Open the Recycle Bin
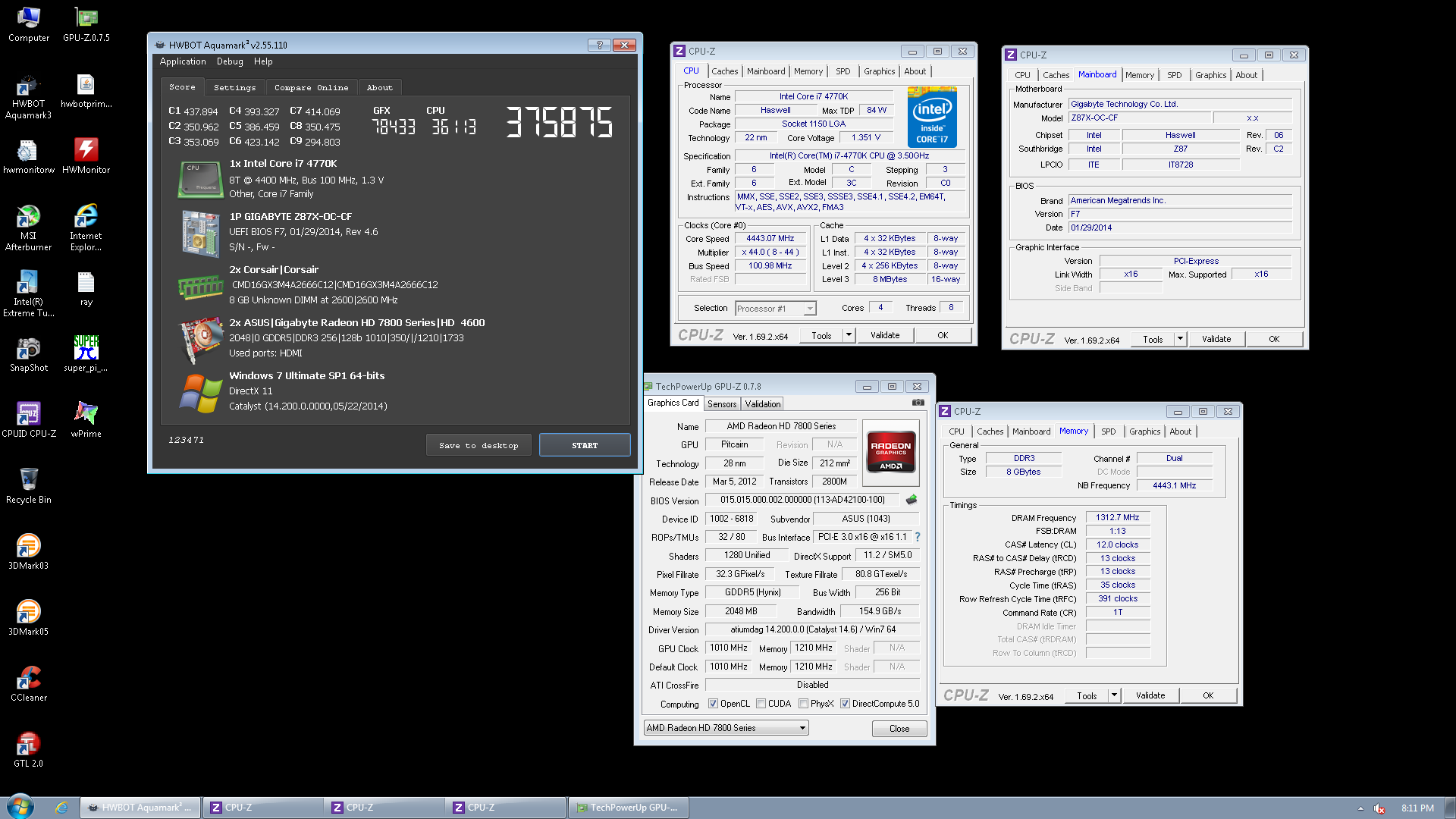The width and height of the screenshot is (1456, 819). [29, 487]
